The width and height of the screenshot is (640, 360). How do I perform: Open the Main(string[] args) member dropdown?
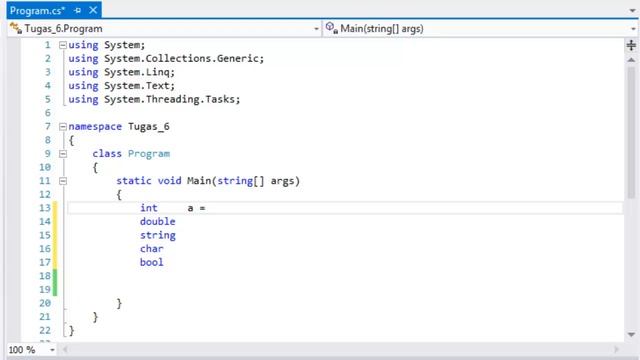[x=633, y=29]
